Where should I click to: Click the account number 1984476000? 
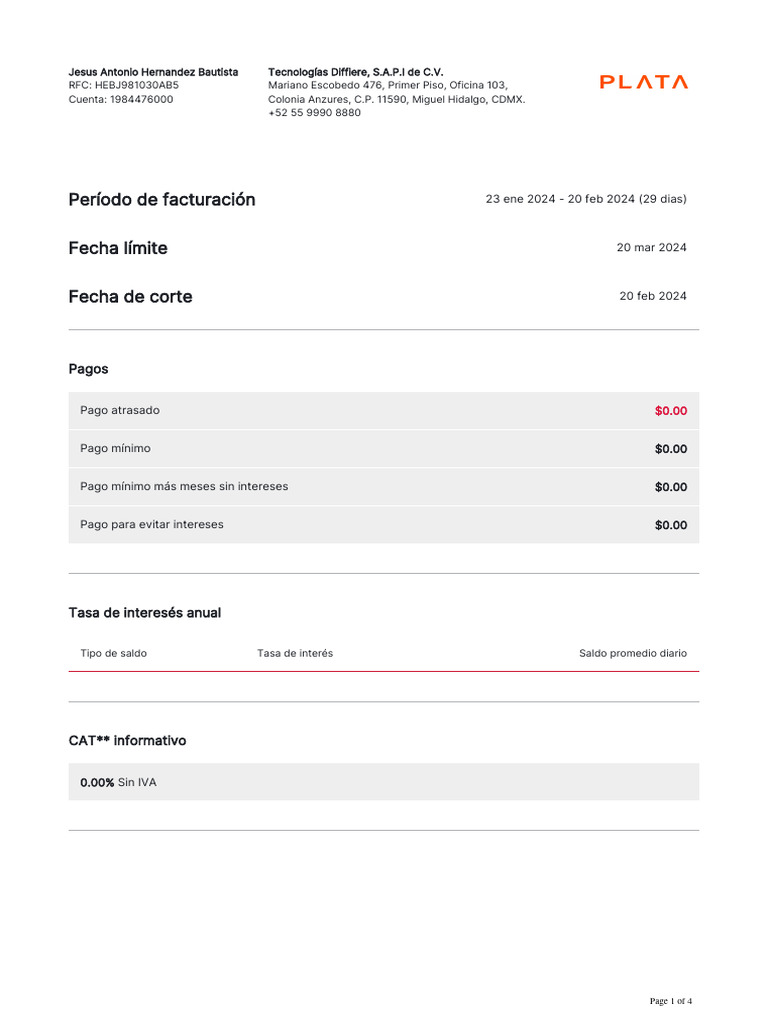coord(141,99)
